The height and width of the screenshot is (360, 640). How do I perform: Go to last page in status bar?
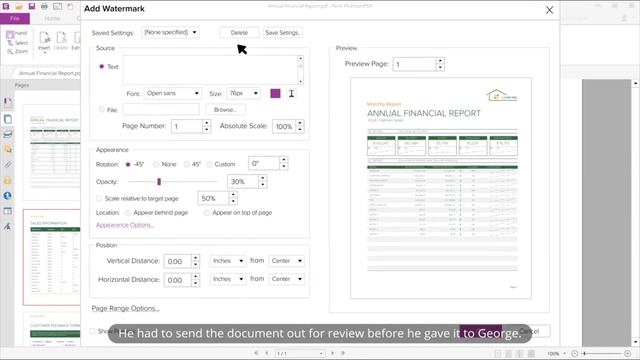pos(343,353)
